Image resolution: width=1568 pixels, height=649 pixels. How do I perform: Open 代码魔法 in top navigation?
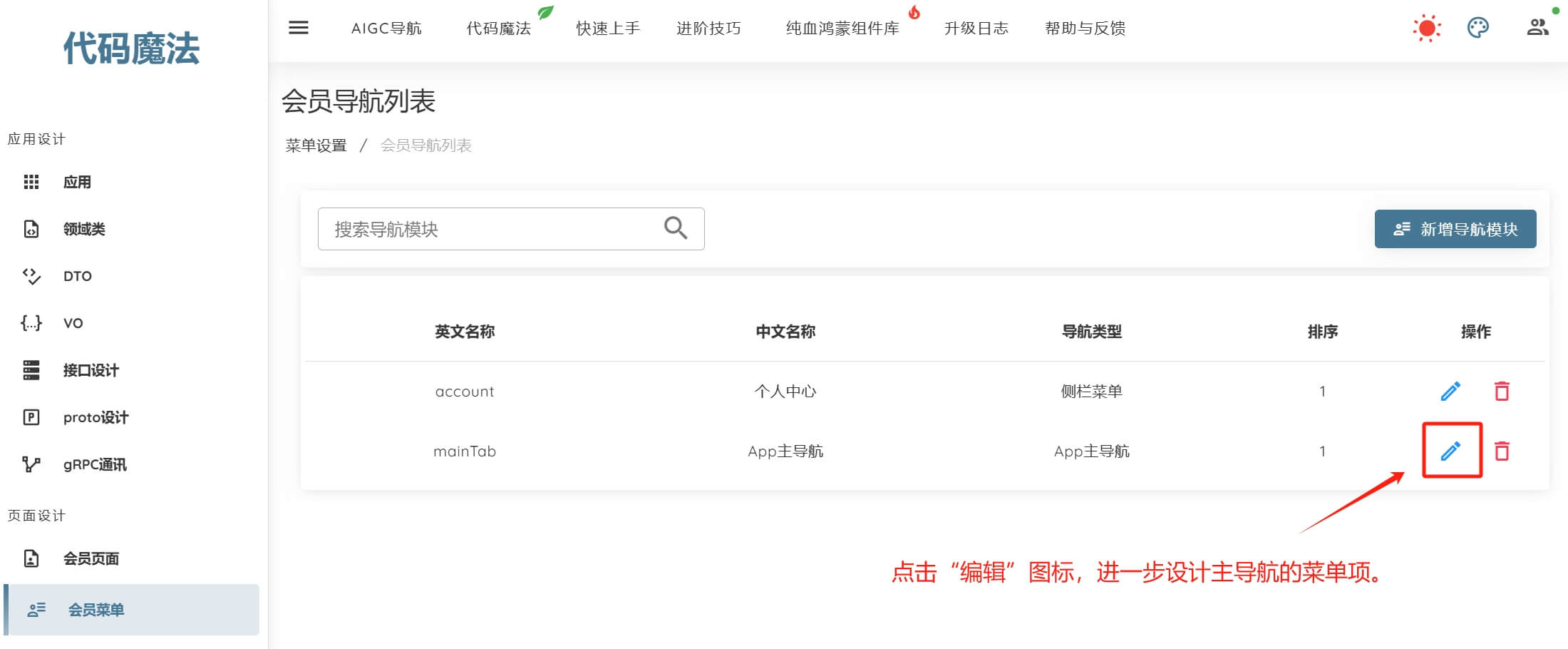(499, 29)
